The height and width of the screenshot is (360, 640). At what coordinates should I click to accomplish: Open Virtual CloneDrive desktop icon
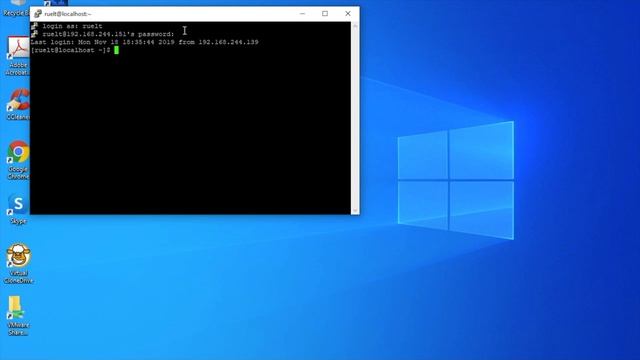pos(18,264)
